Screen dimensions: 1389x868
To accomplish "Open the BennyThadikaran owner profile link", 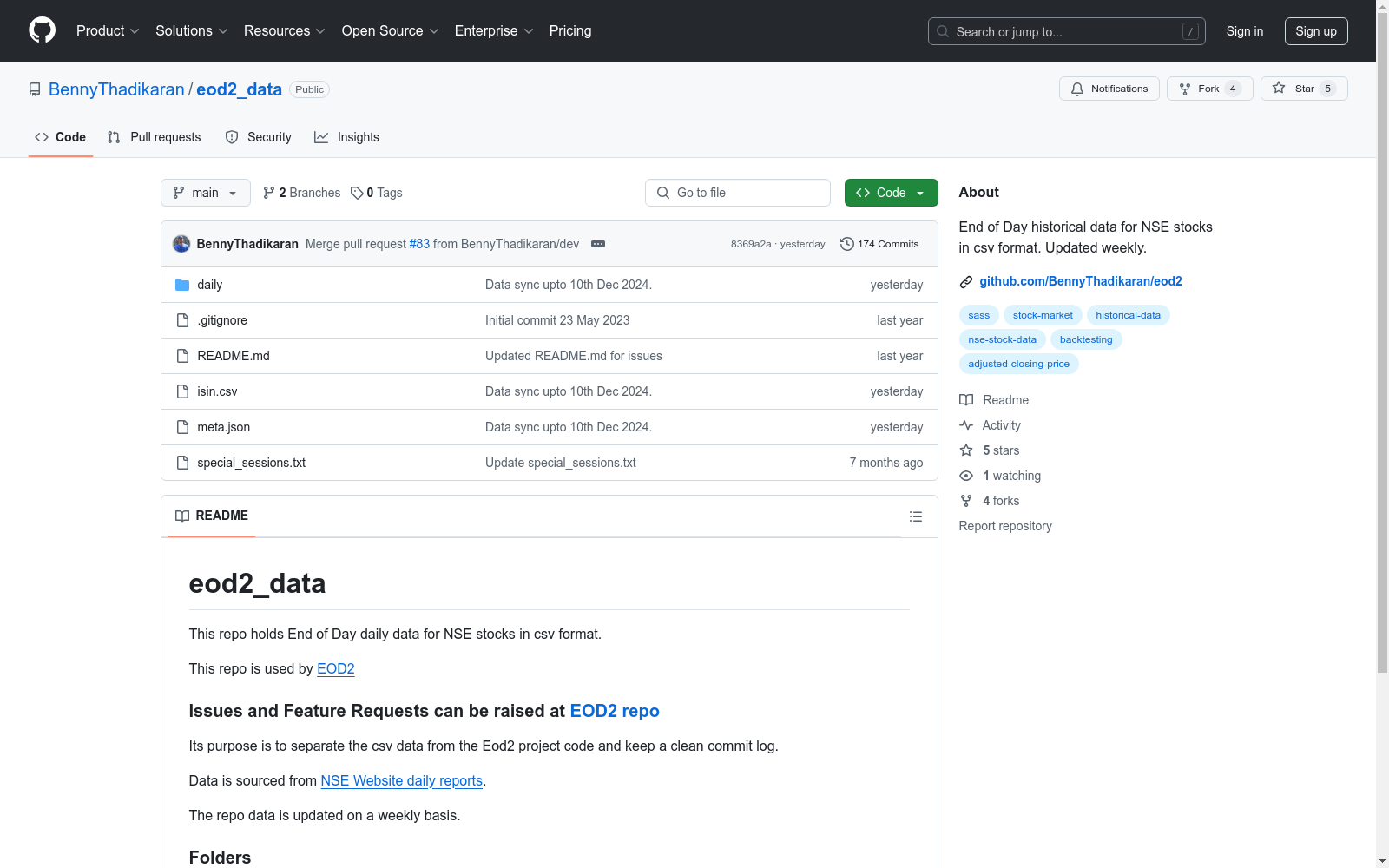I will [x=116, y=89].
